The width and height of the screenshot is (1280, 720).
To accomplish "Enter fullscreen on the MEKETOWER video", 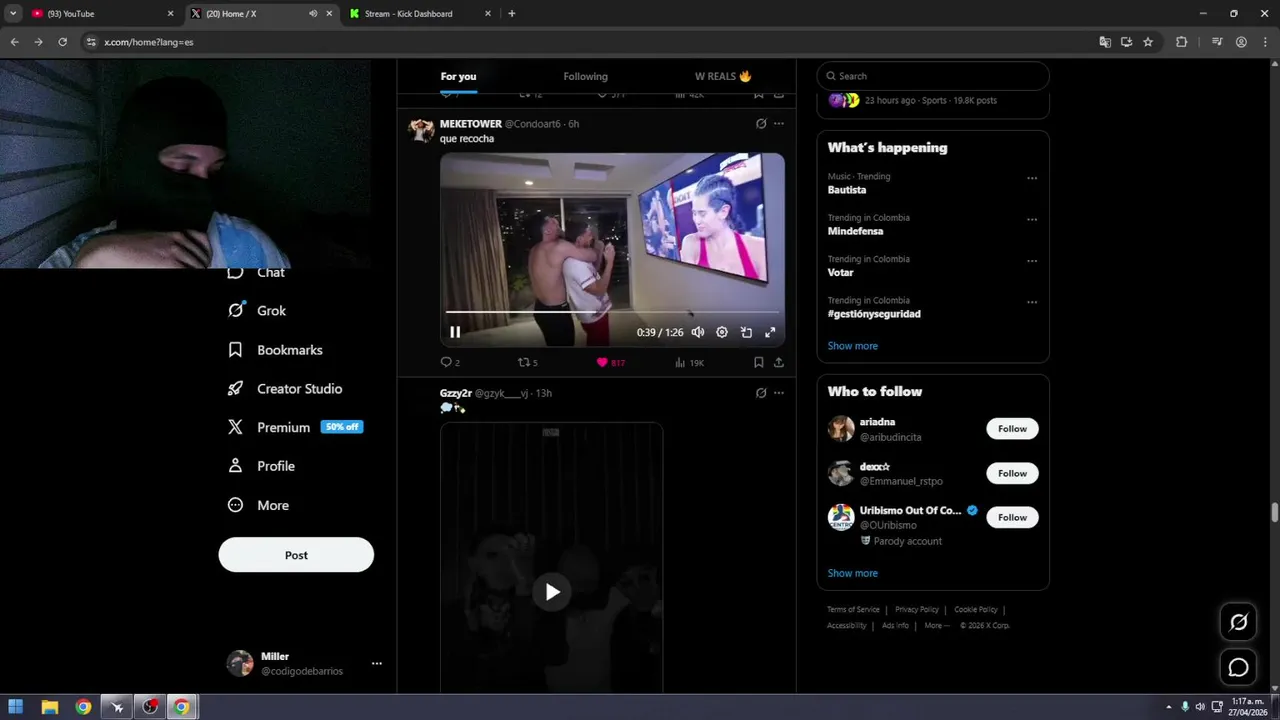I will click(770, 332).
